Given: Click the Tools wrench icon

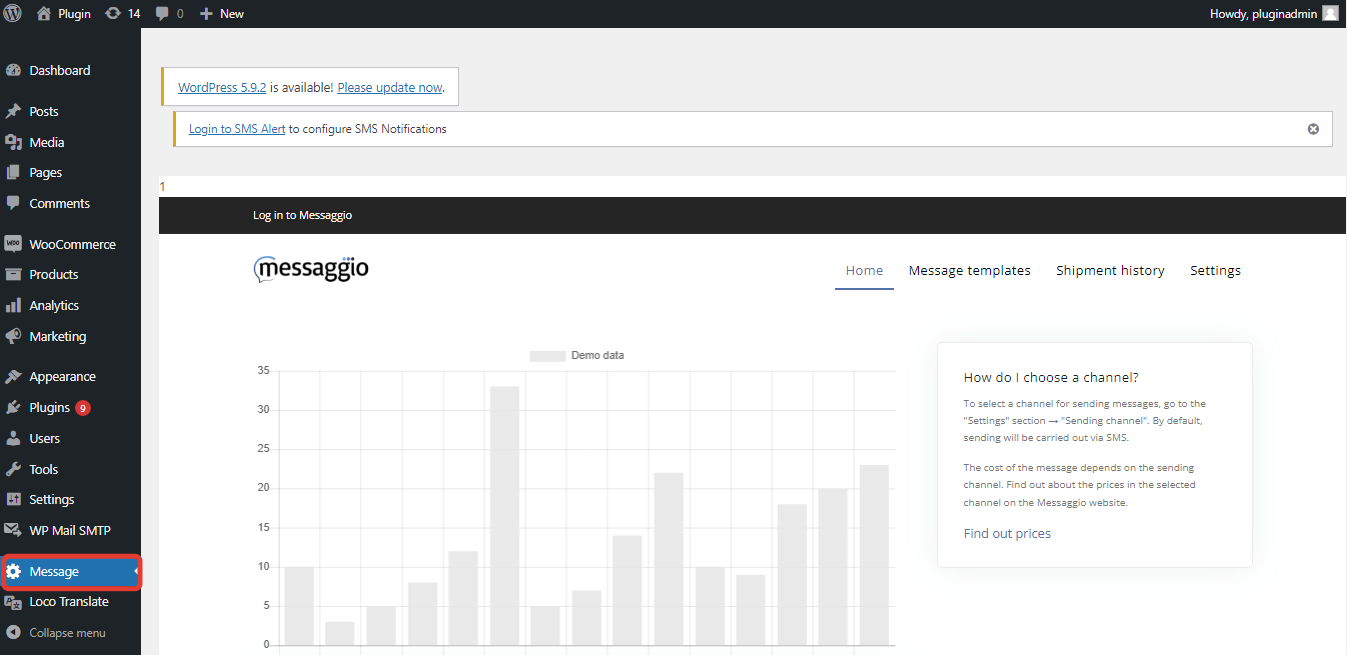Looking at the screenshot, I should (13, 469).
